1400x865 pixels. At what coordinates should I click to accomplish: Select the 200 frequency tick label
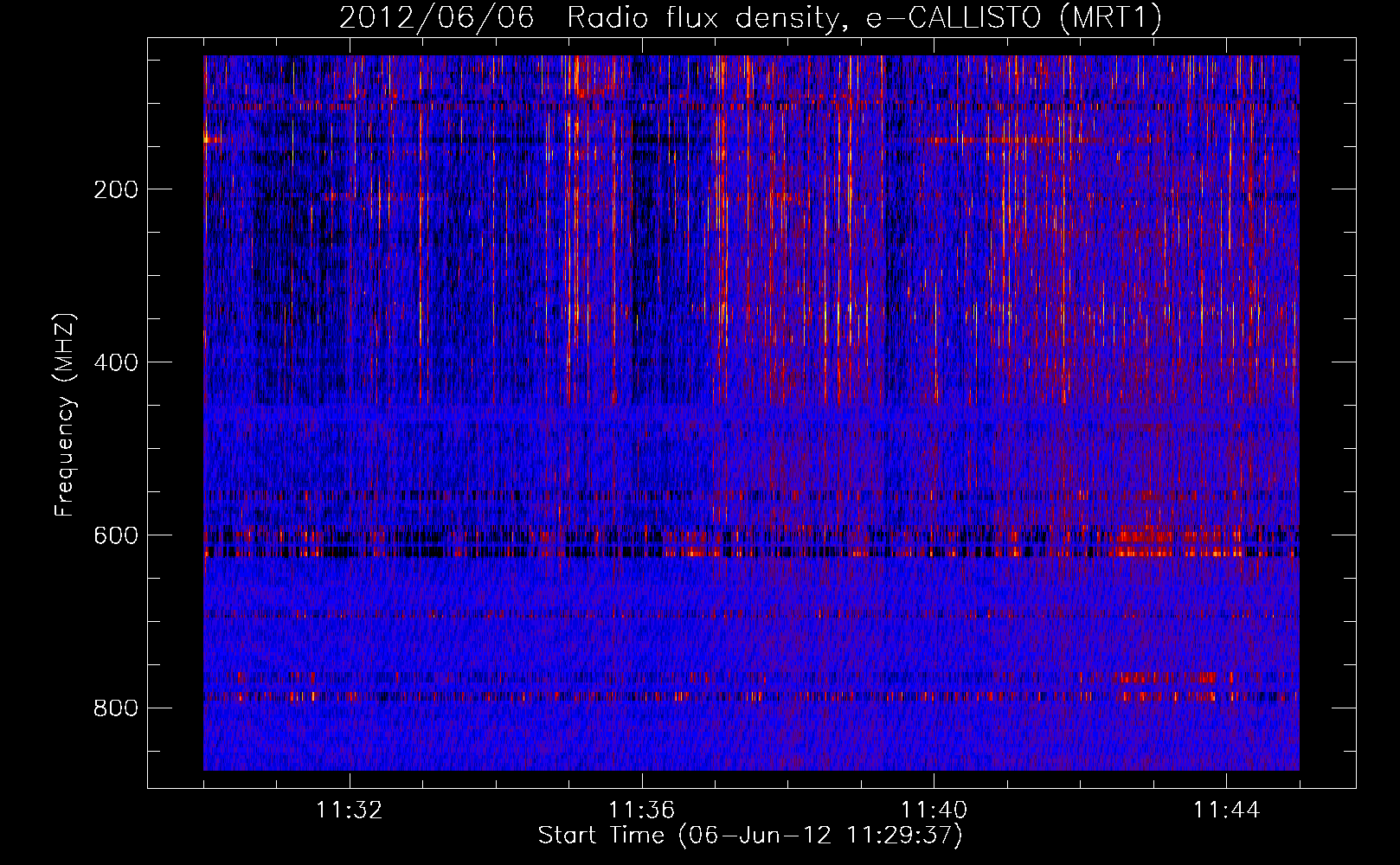(116, 189)
